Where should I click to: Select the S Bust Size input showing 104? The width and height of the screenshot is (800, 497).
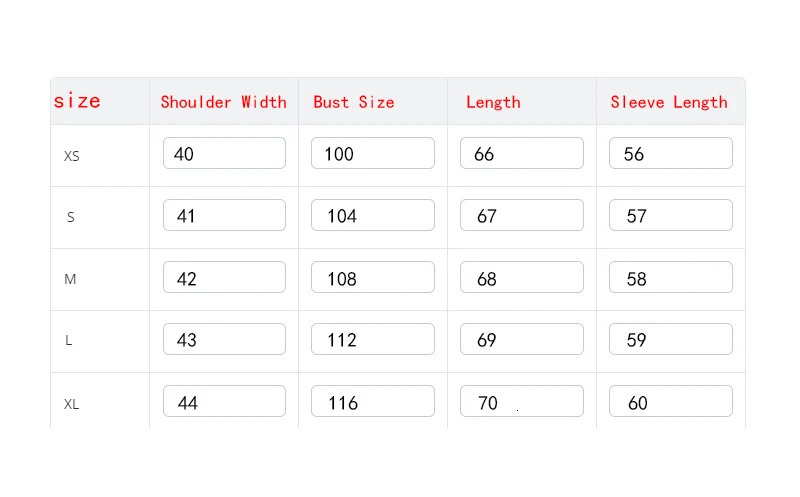373,215
